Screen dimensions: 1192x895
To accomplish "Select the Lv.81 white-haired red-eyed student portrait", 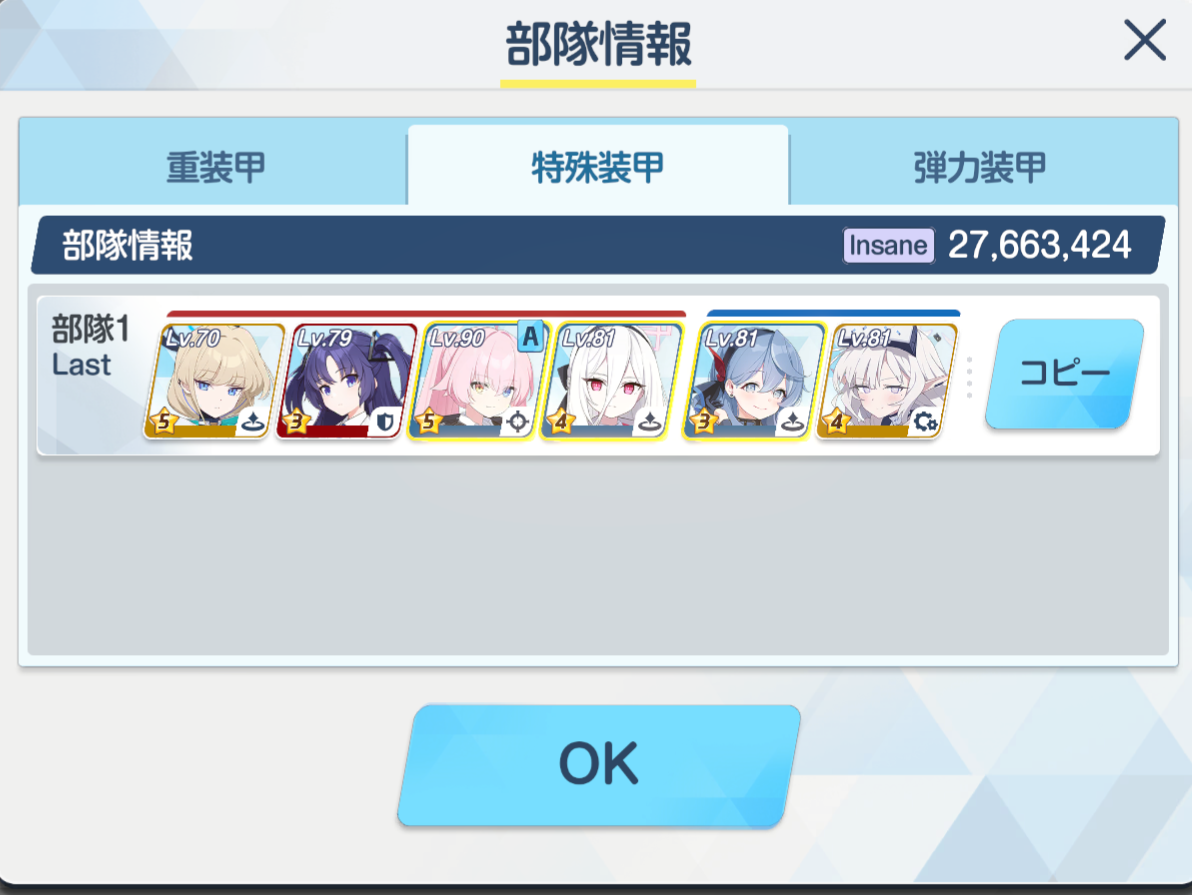I will [611, 382].
